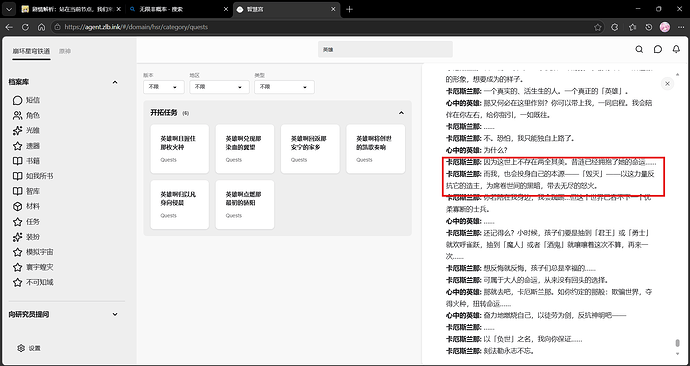The height and width of the screenshot is (366, 690).
Task: Open the browser extensions icon
Action: point(615,27)
